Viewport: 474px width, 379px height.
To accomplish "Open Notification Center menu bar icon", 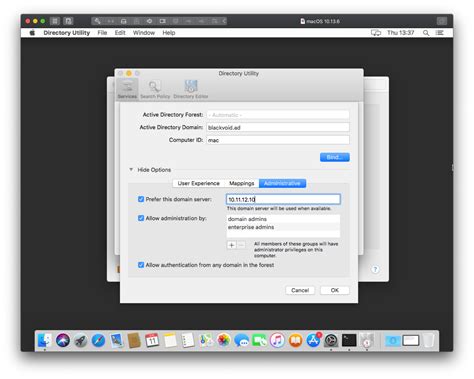I will (440, 33).
